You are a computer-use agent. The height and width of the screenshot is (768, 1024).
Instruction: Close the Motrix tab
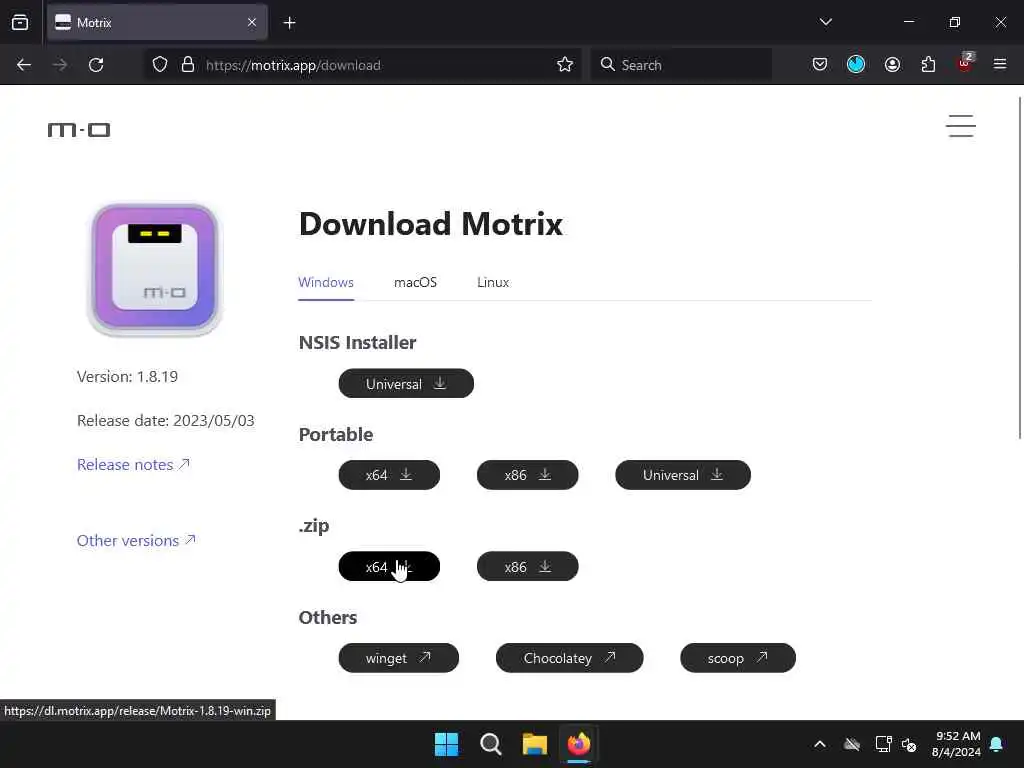252,23
